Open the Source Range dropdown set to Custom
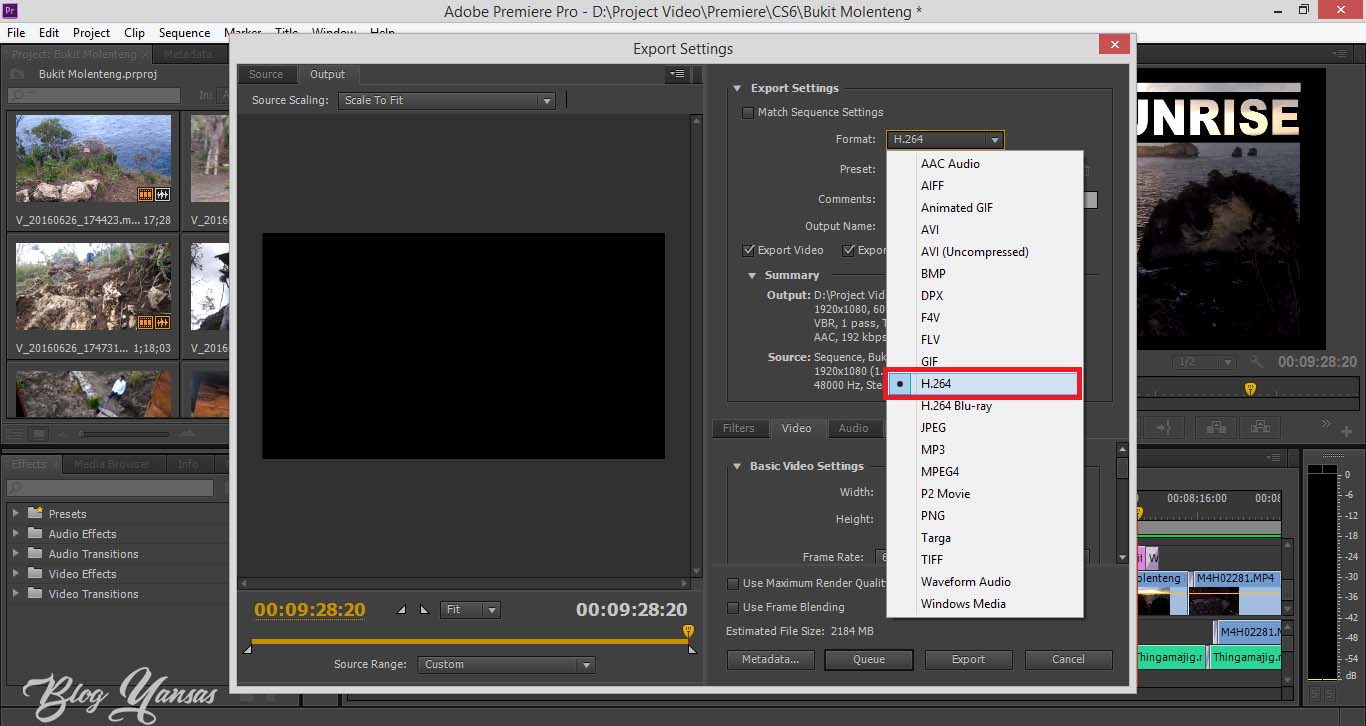Screen dimensions: 1366x726 tap(506, 664)
